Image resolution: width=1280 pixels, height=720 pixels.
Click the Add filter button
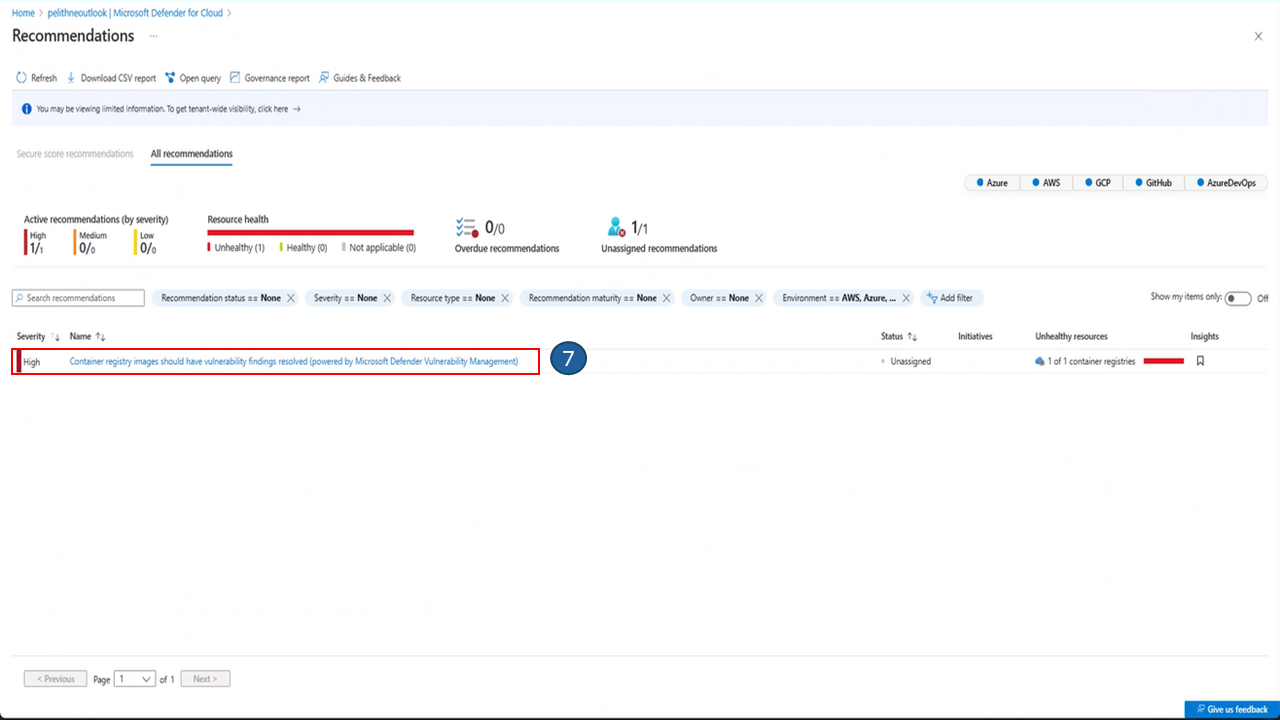click(x=952, y=298)
